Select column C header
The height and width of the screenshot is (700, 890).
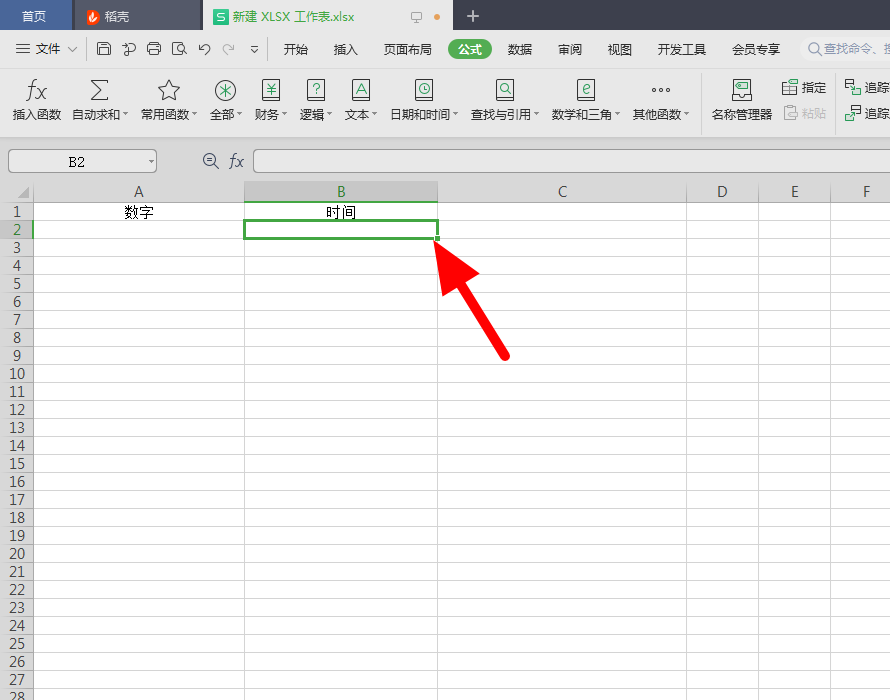[x=562, y=192]
